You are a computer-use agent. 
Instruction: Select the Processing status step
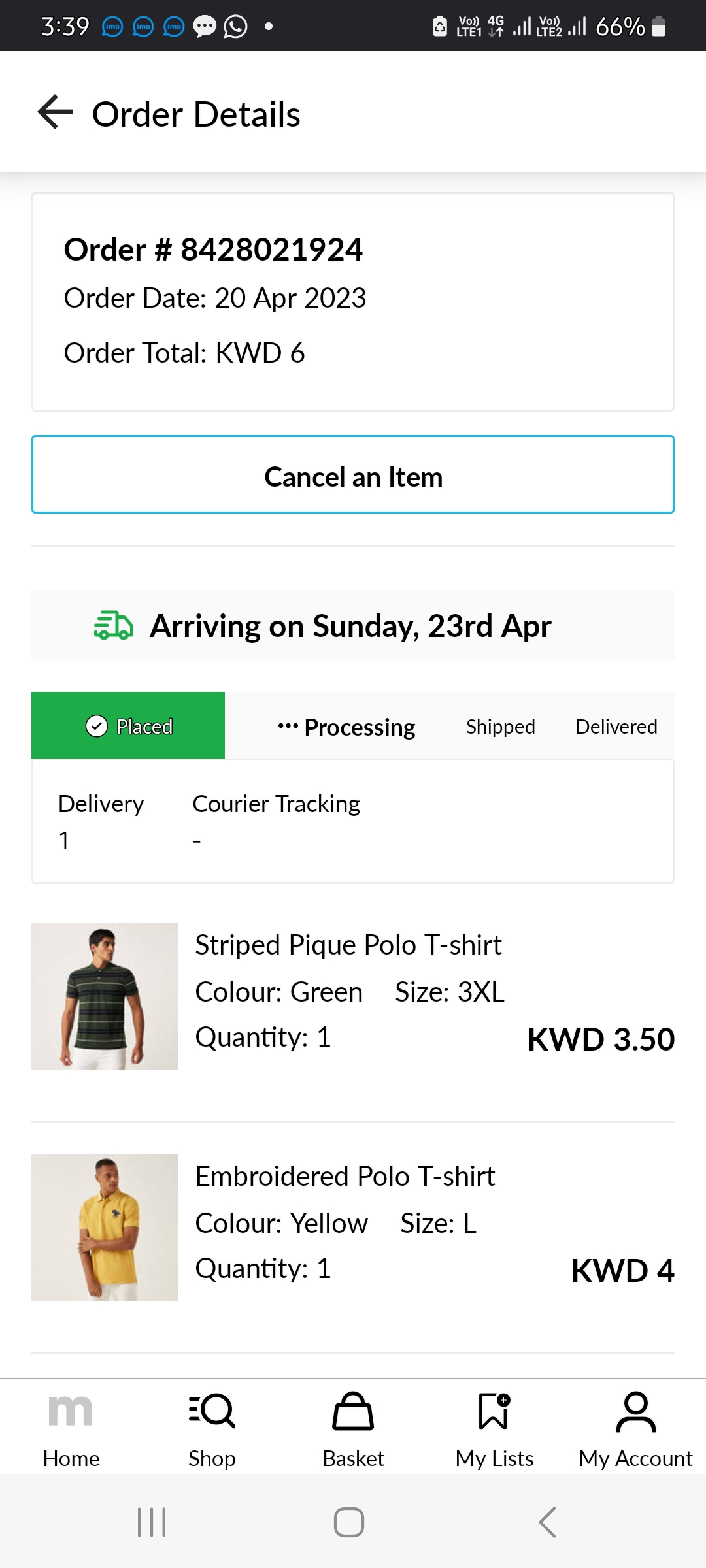(x=347, y=727)
